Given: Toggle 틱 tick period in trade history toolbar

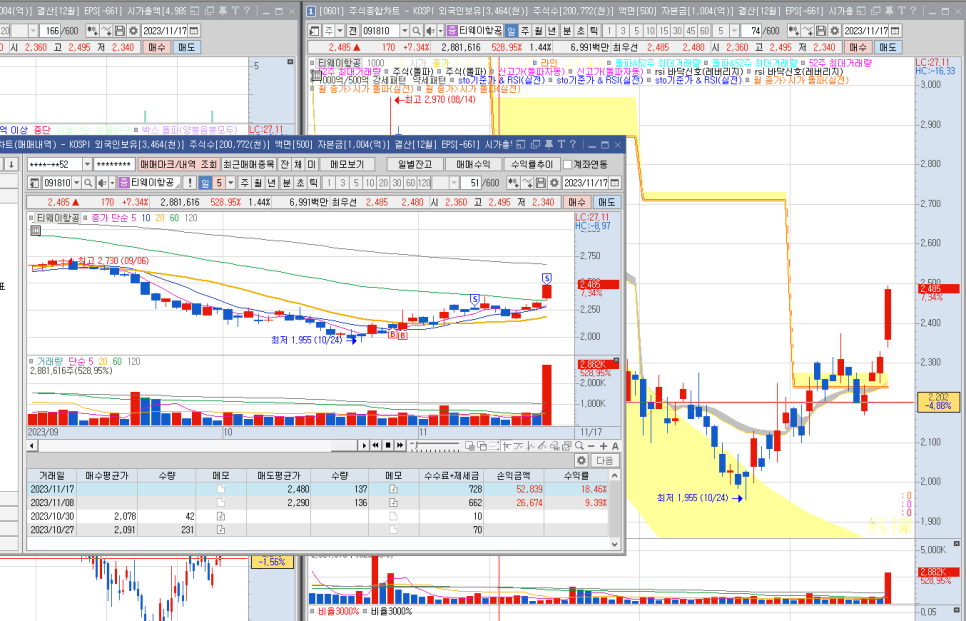Looking at the screenshot, I should tap(313, 183).
